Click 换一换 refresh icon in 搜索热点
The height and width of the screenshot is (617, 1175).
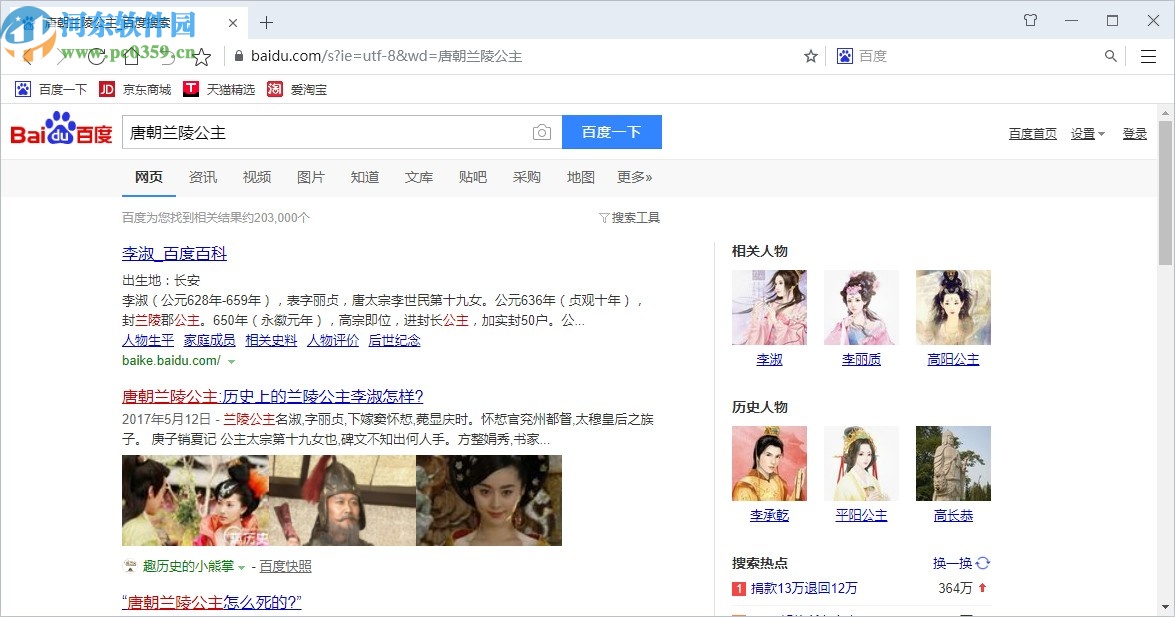coord(982,563)
